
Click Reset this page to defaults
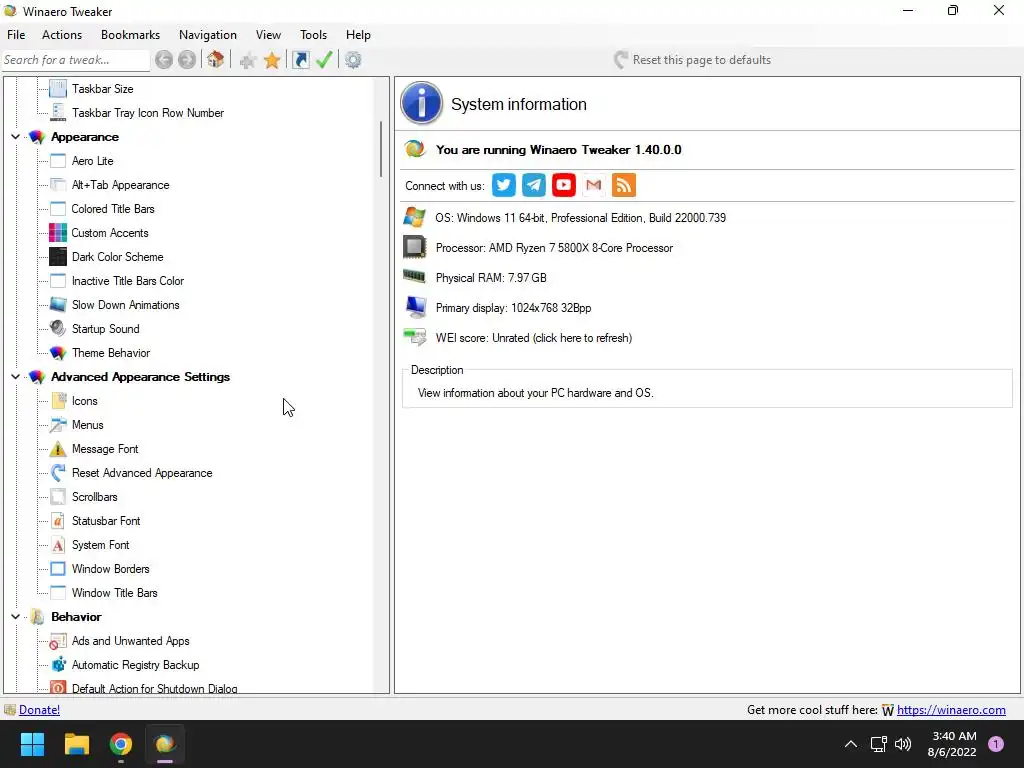tap(692, 60)
